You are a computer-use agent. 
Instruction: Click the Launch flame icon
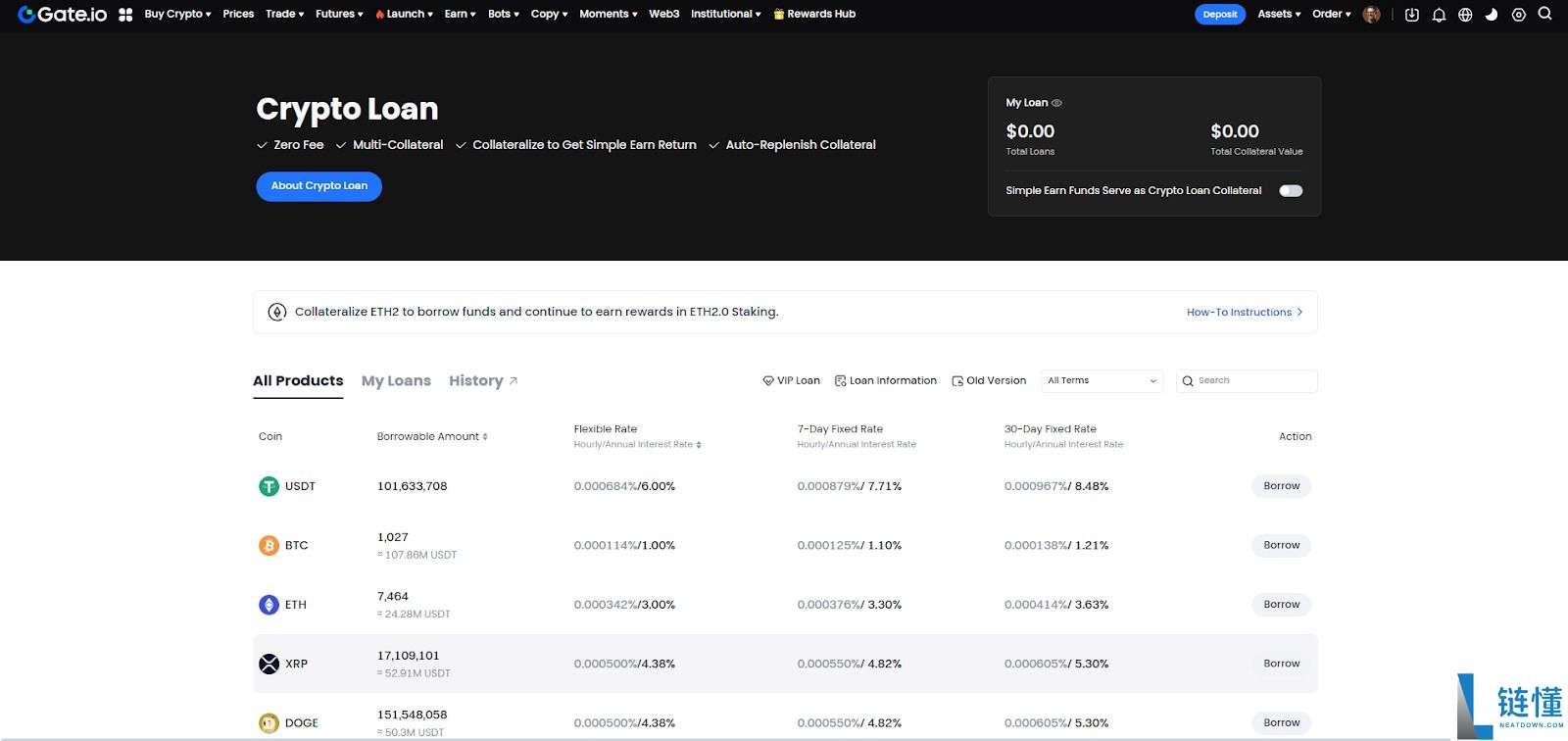click(379, 15)
